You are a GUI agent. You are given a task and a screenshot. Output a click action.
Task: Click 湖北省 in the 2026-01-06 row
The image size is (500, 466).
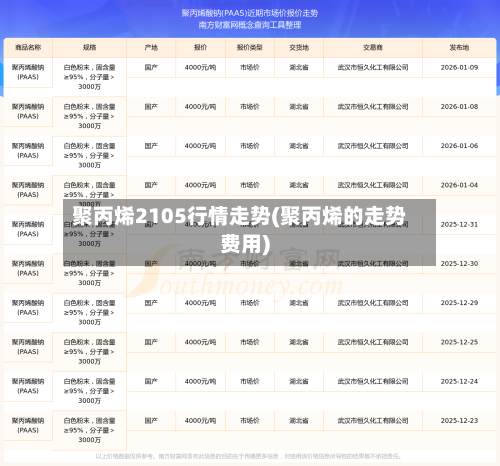299,146
